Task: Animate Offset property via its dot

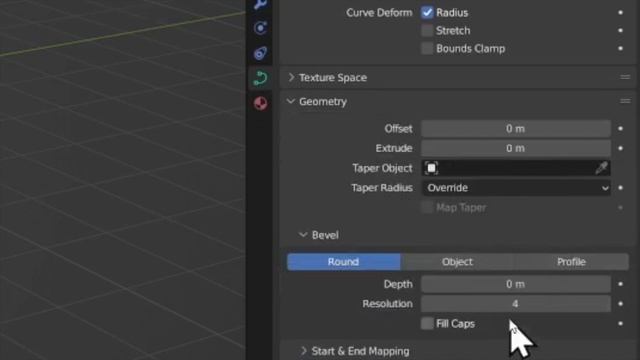Action: [620, 129]
